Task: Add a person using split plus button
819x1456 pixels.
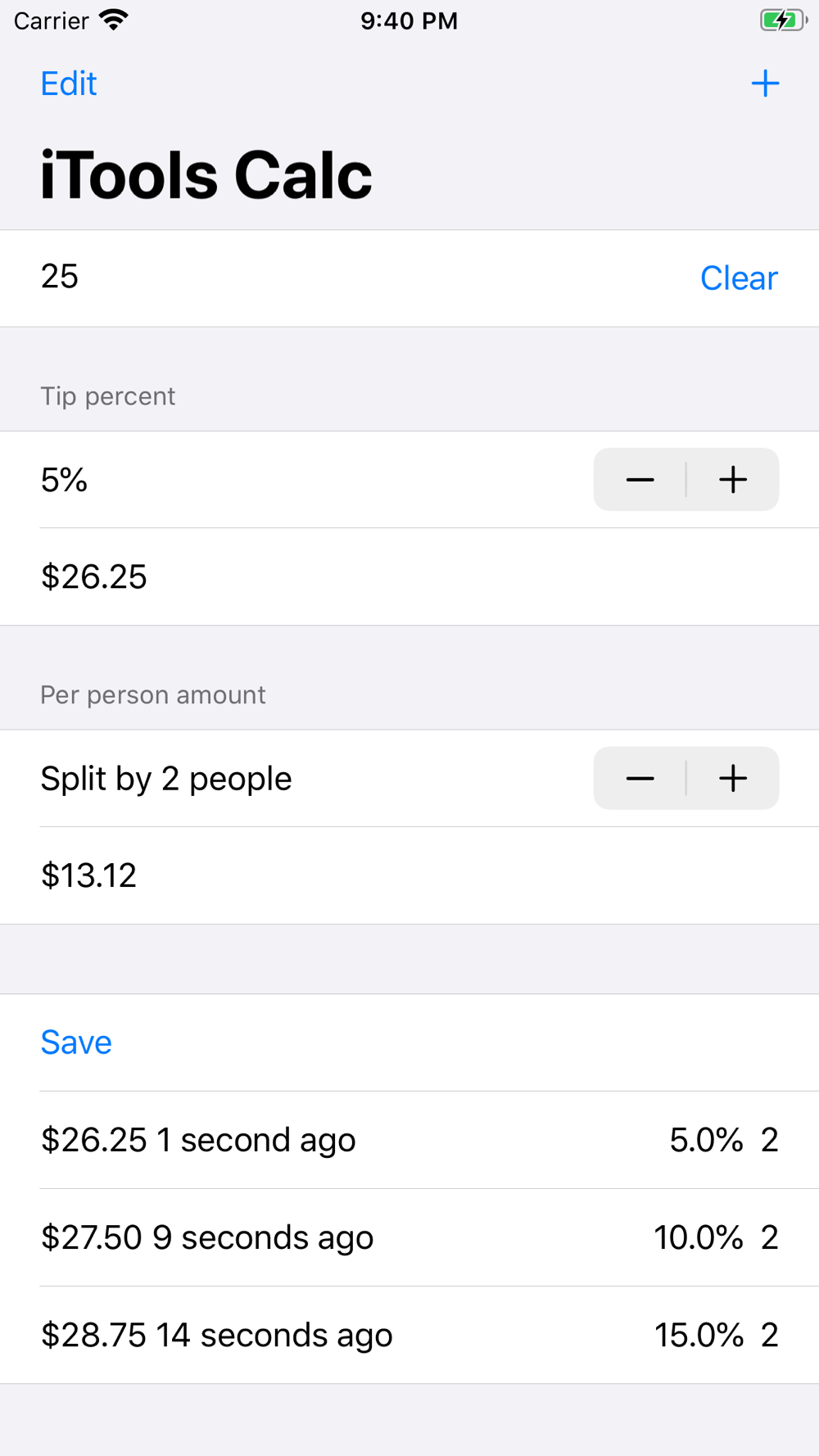Action: pos(733,778)
